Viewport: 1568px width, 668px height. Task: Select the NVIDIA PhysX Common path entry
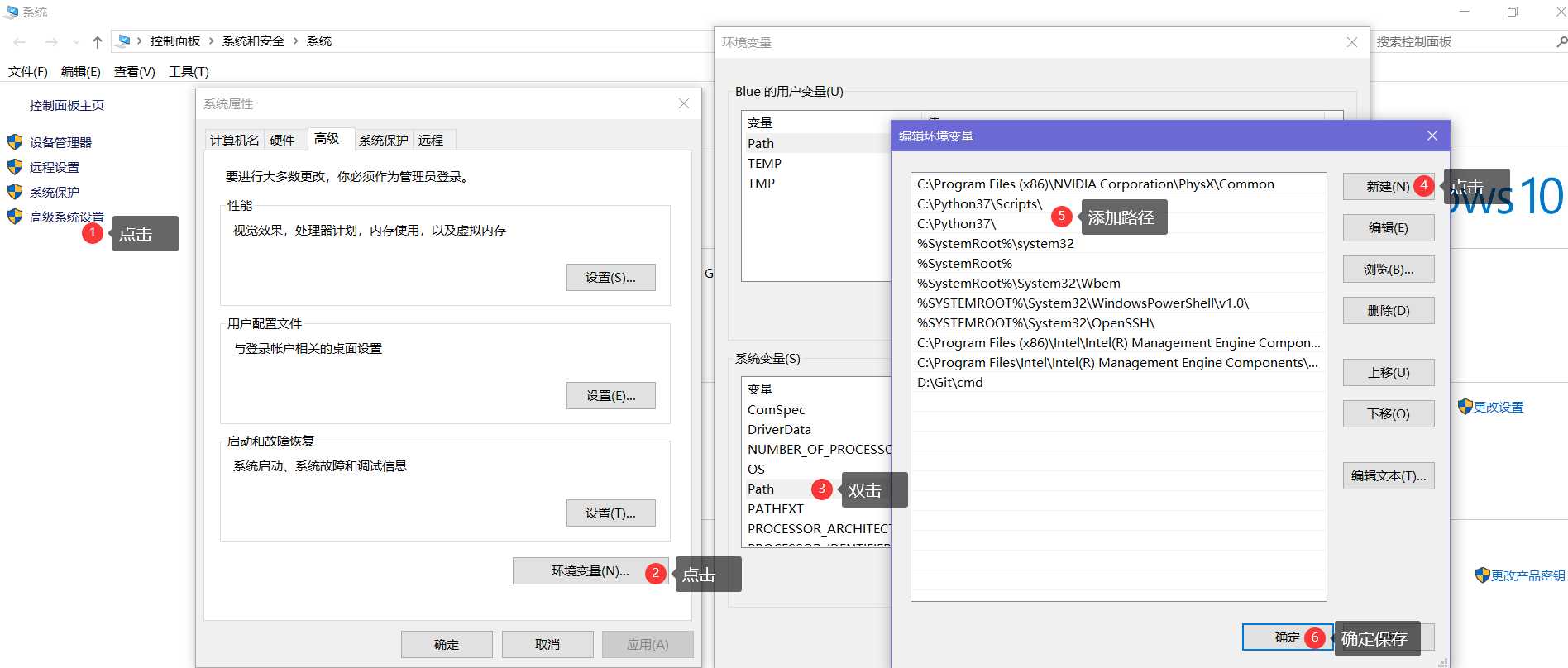[1118, 184]
